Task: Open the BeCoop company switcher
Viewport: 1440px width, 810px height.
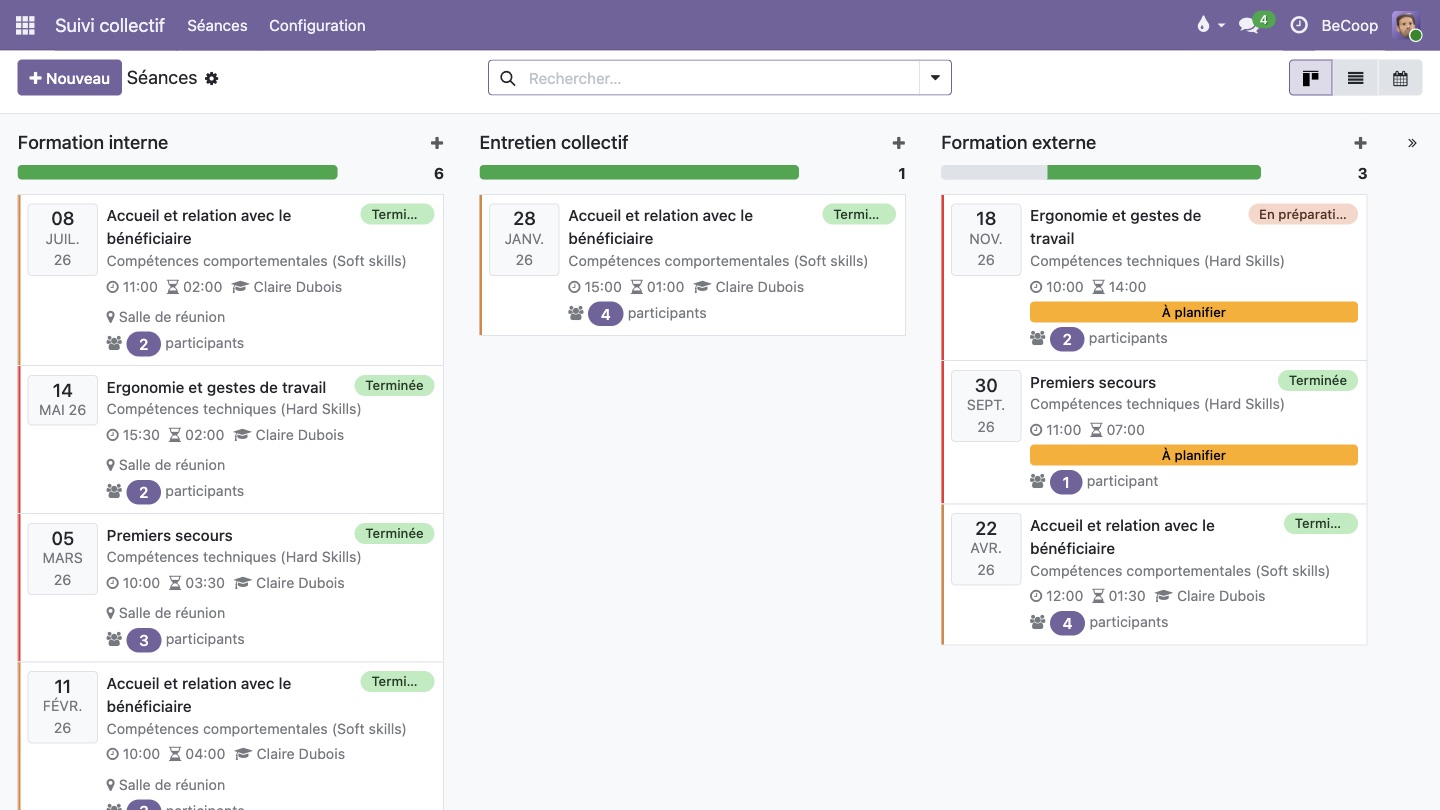Action: (x=1349, y=25)
